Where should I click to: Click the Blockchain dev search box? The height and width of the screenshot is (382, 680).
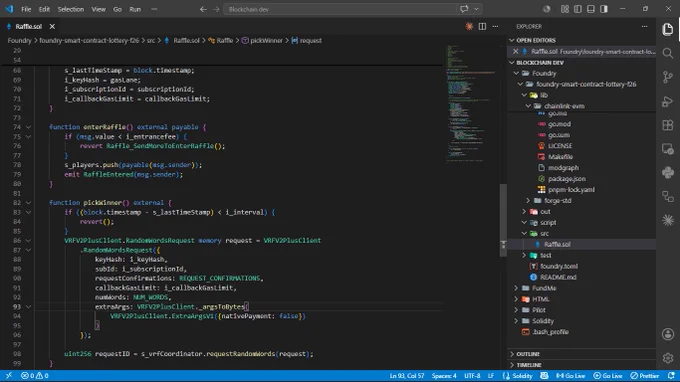(x=340, y=9)
